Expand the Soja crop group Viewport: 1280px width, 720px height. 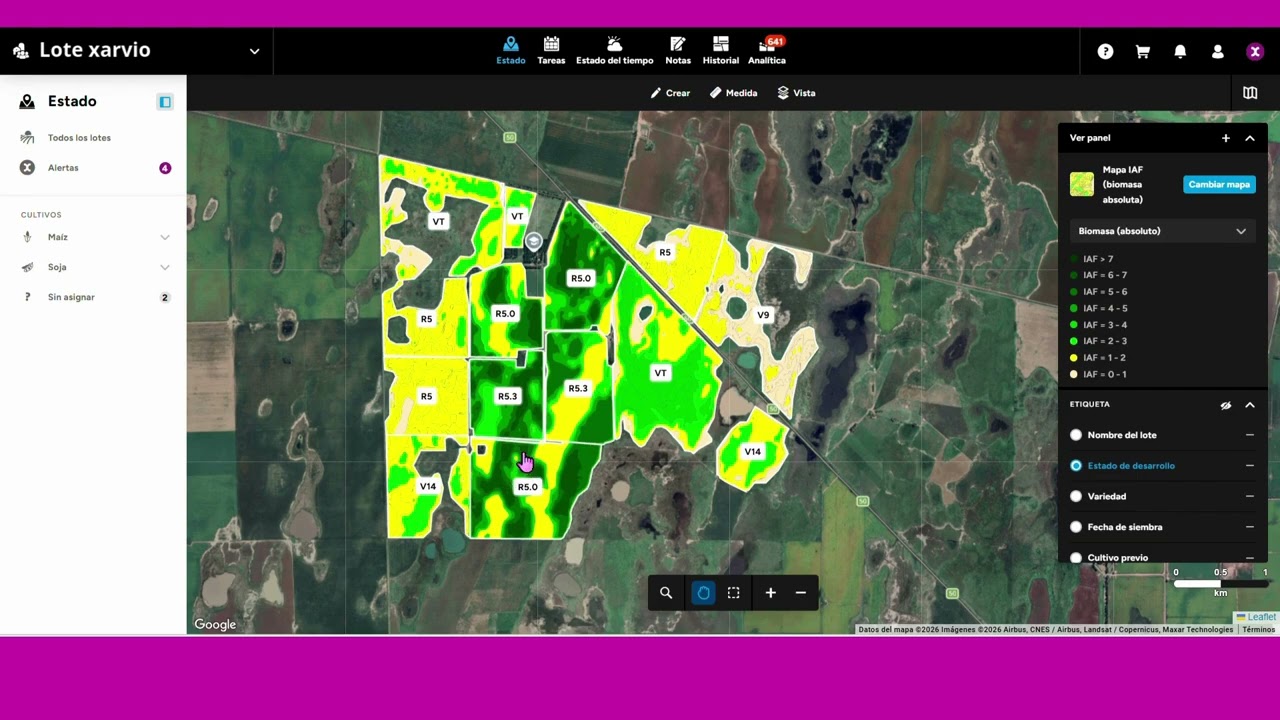pyautogui.click(x=165, y=267)
